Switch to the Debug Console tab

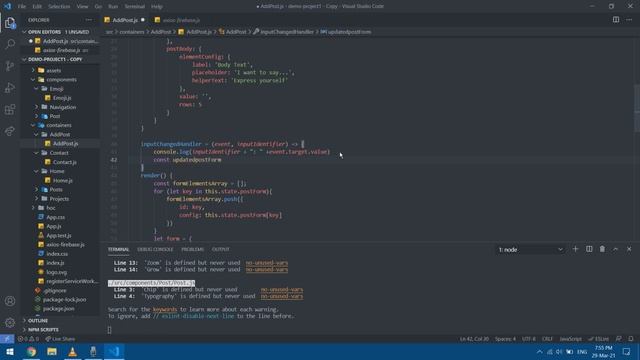[x=155, y=249]
